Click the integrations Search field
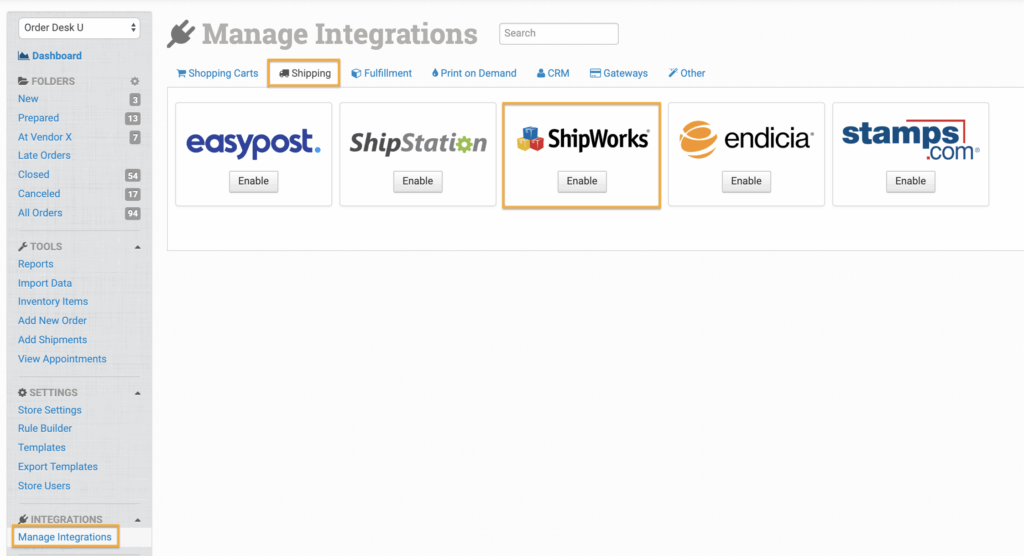 click(x=558, y=33)
